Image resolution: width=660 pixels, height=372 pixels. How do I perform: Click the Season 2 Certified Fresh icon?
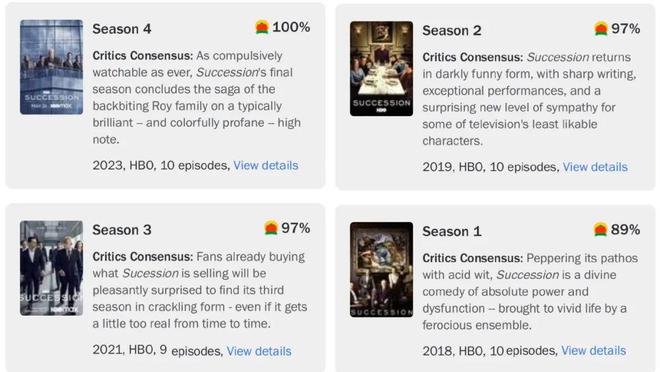[601, 29]
